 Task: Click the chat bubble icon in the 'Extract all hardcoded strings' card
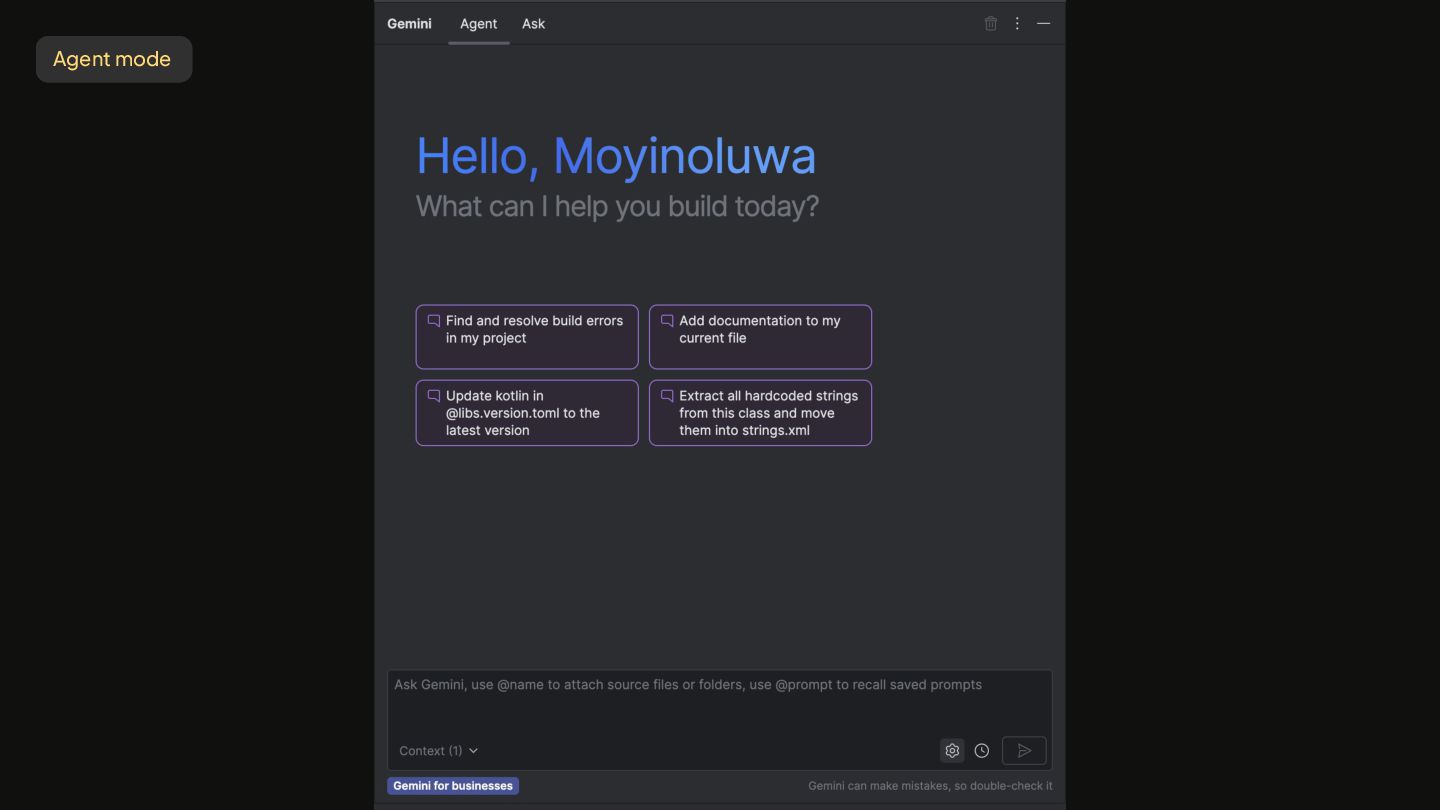coord(667,396)
